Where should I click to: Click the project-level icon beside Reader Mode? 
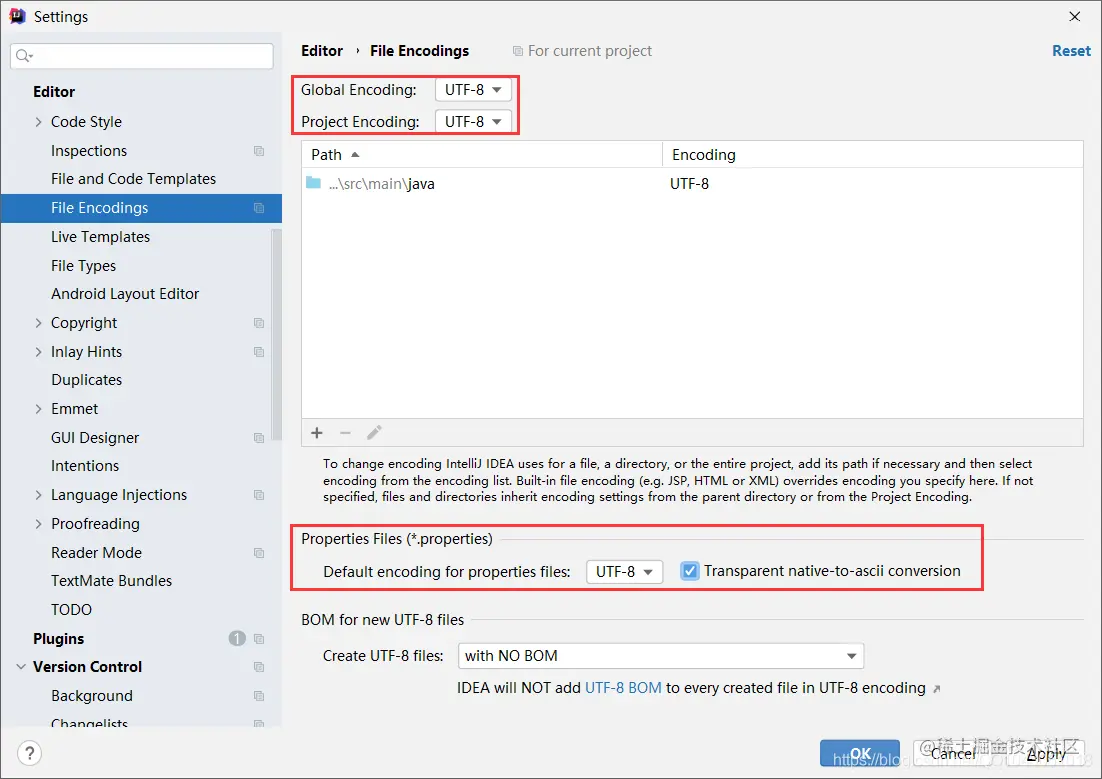(x=259, y=553)
